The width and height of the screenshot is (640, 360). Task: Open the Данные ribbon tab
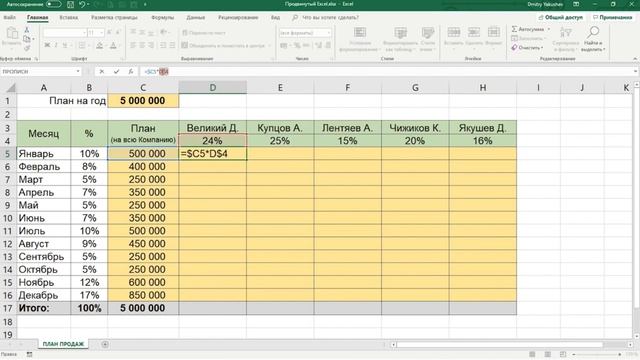point(196,18)
